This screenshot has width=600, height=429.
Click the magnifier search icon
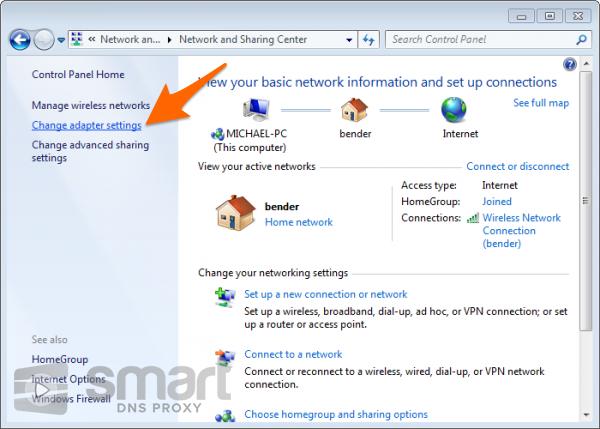point(582,39)
